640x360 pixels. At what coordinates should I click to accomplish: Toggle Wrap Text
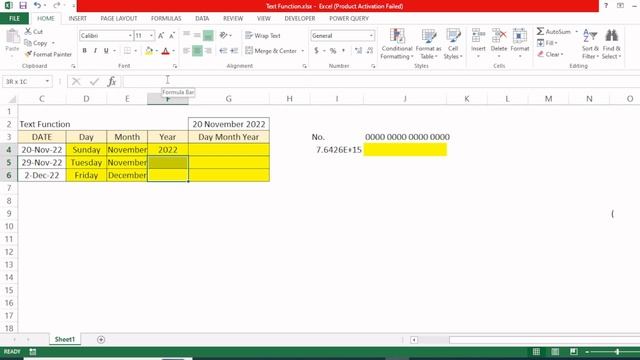263,36
